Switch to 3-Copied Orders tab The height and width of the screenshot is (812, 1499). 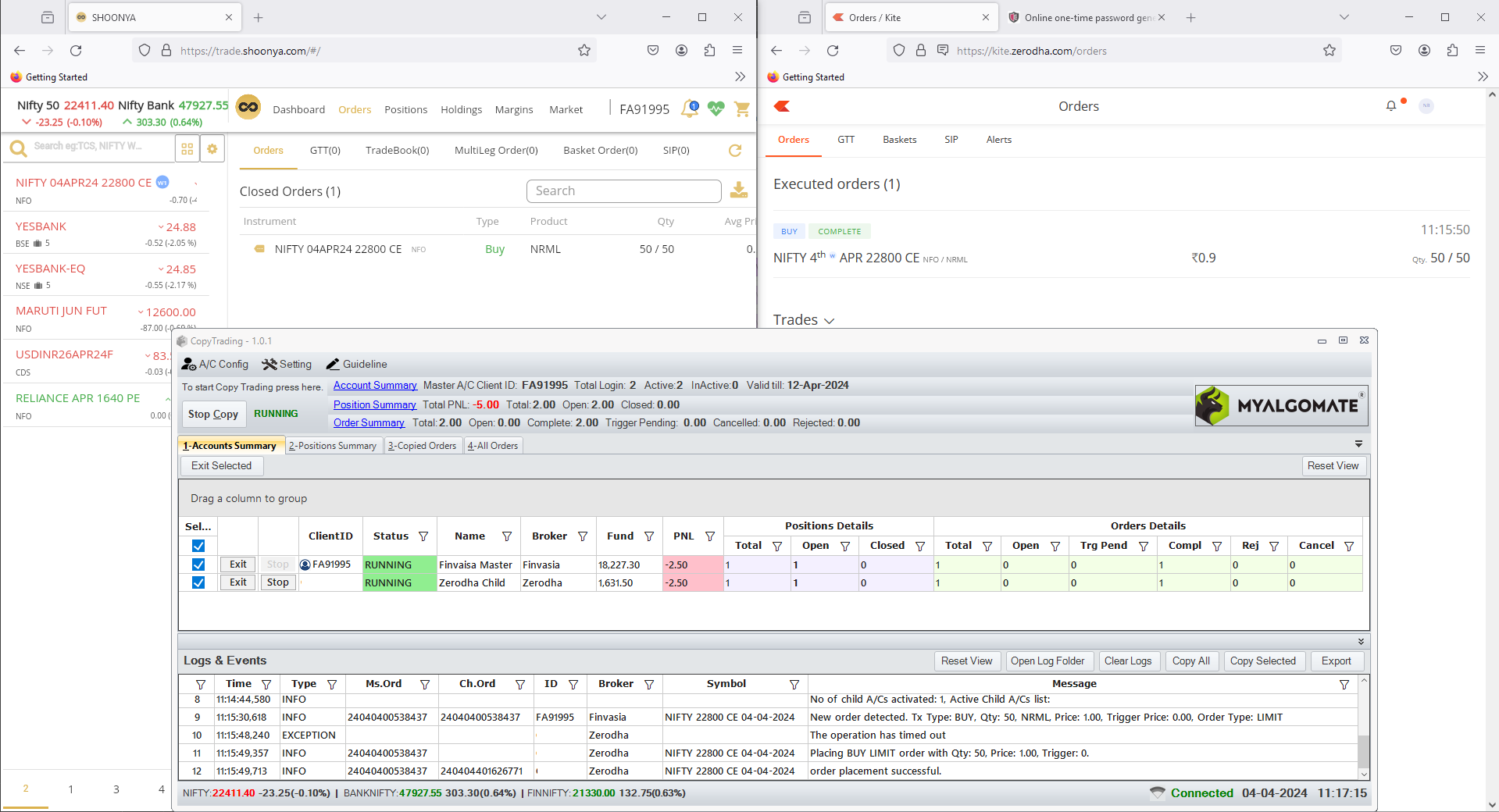pyautogui.click(x=423, y=446)
